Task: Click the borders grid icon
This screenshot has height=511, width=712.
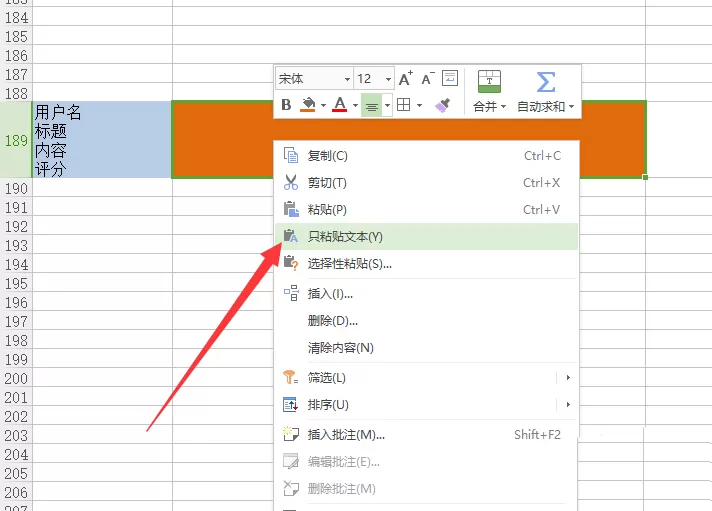Action: coord(403,105)
